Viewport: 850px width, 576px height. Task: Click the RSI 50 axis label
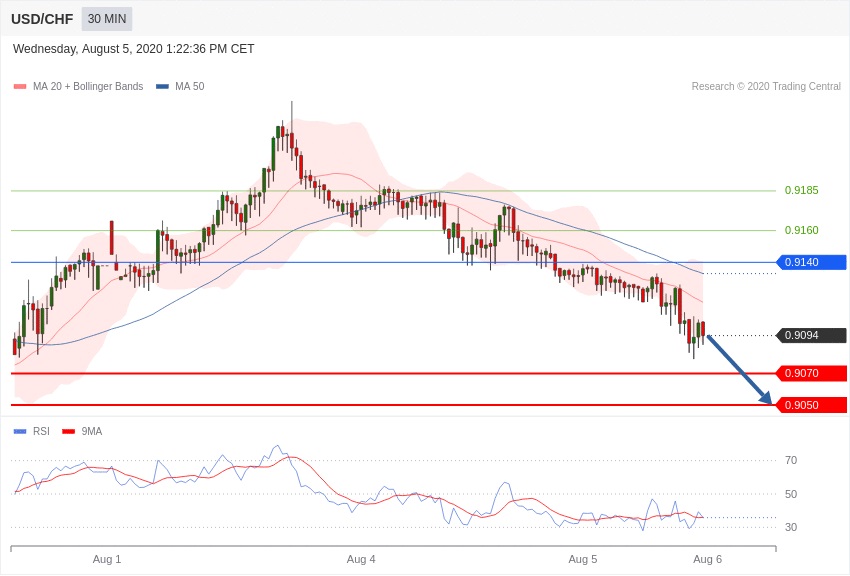tap(791, 494)
